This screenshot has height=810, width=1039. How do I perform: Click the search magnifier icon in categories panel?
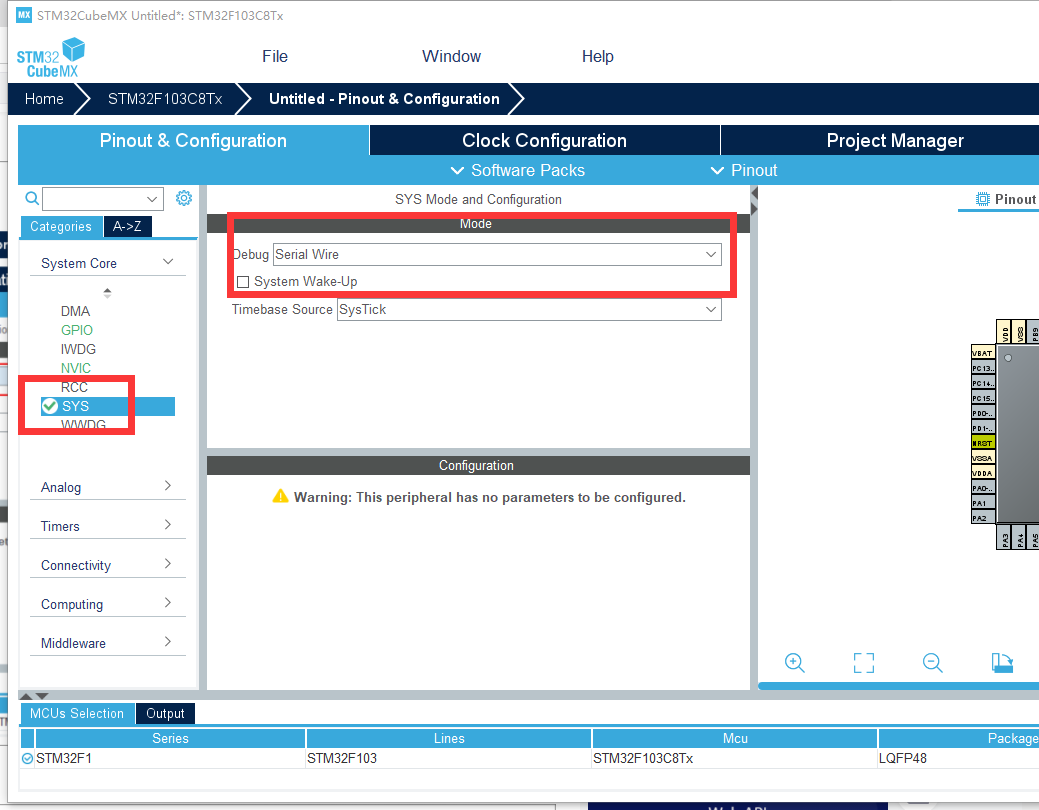click(32, 198)
